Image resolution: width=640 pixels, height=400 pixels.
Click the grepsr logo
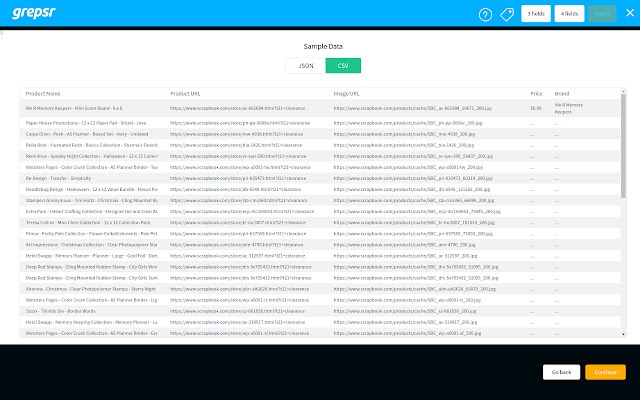(x=34, y=13)
